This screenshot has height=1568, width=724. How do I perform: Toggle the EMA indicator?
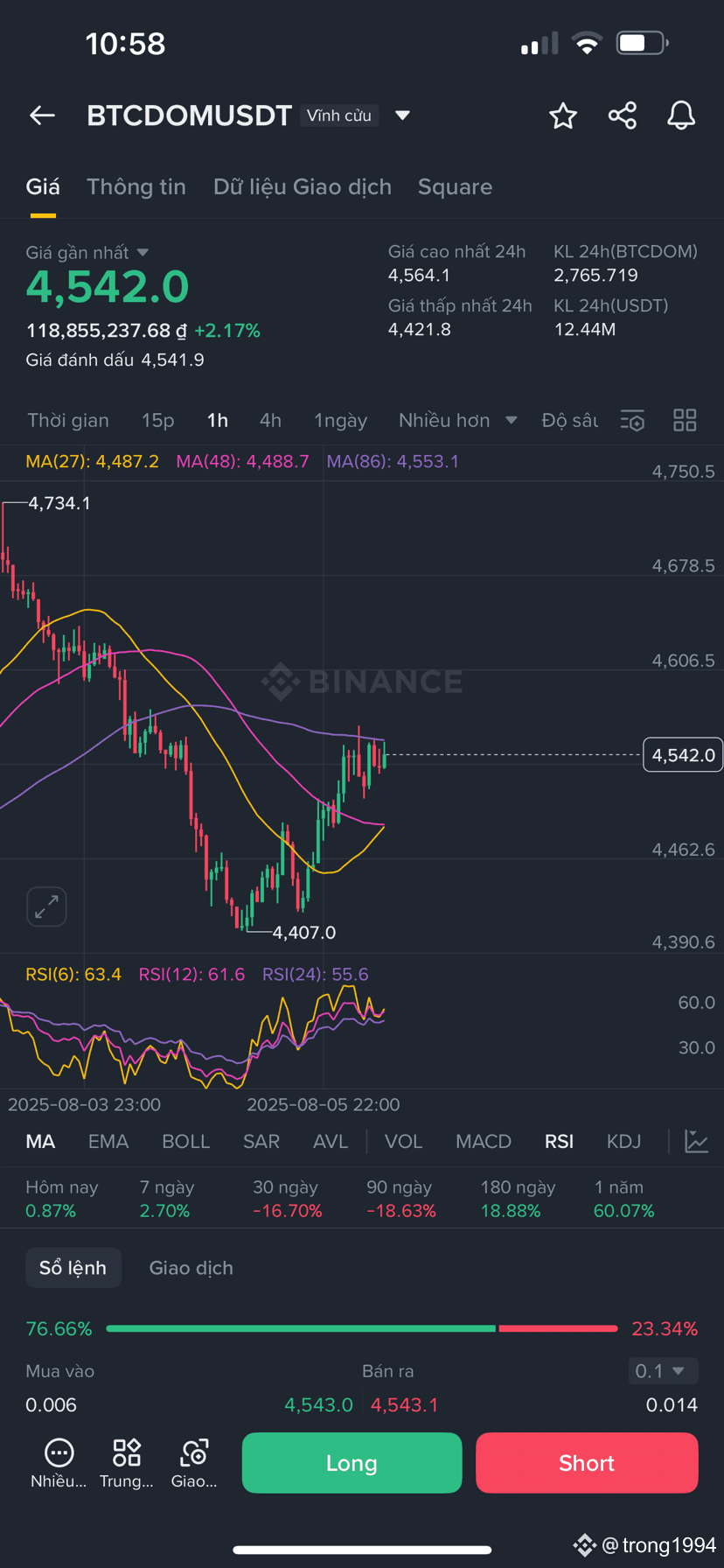click(x=108, y=1141)
